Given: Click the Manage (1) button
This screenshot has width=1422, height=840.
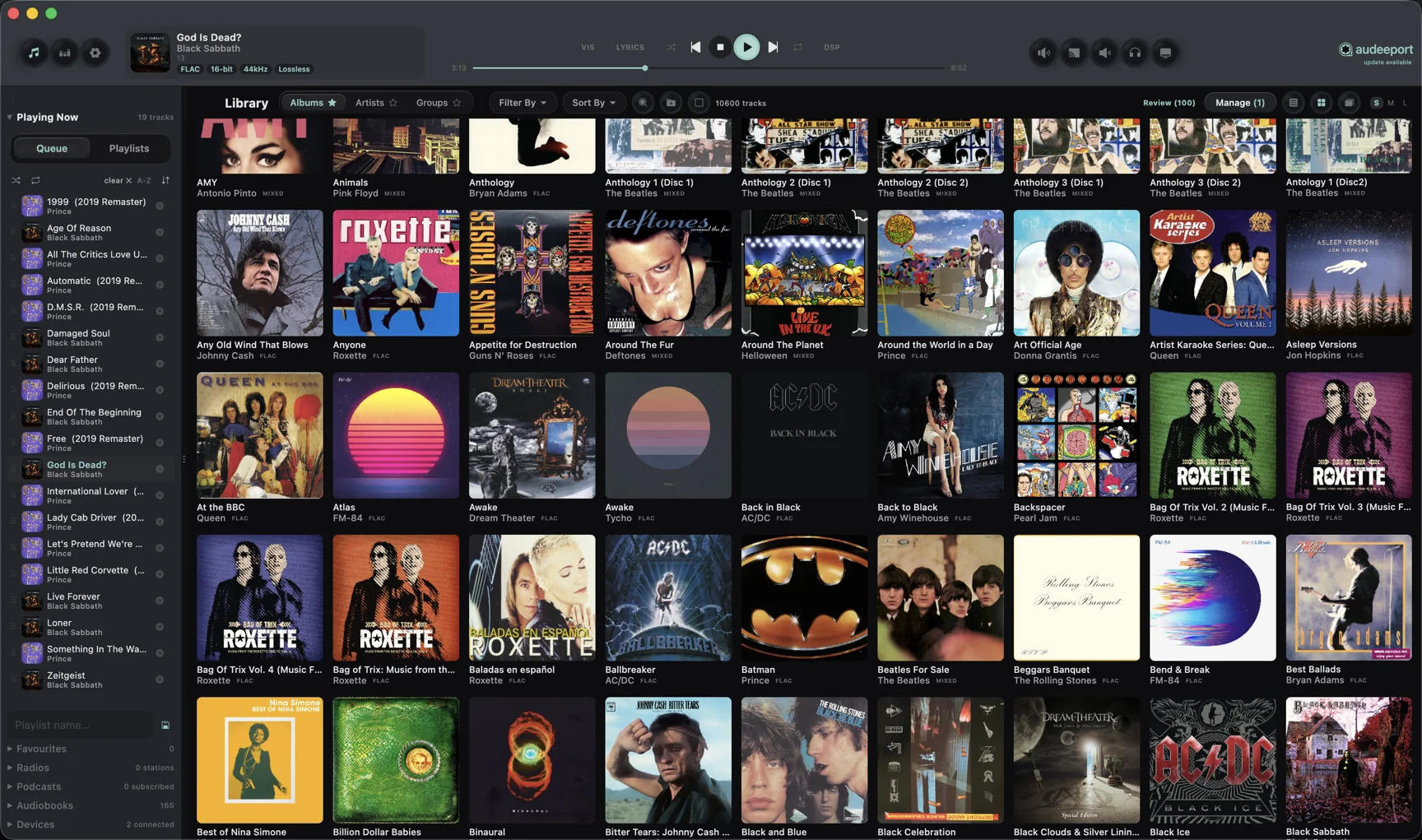Looking at the screenshot, I should (x=1239, y=103).
